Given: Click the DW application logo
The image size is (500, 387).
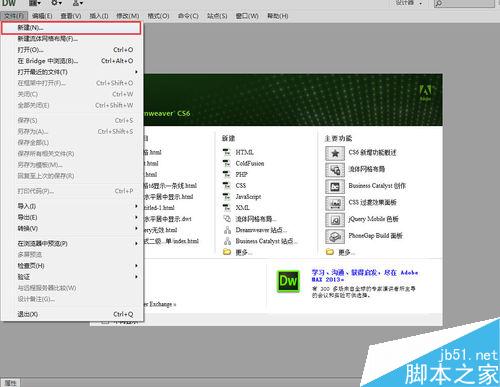Looking at the screenshot, I should point(9,3).
